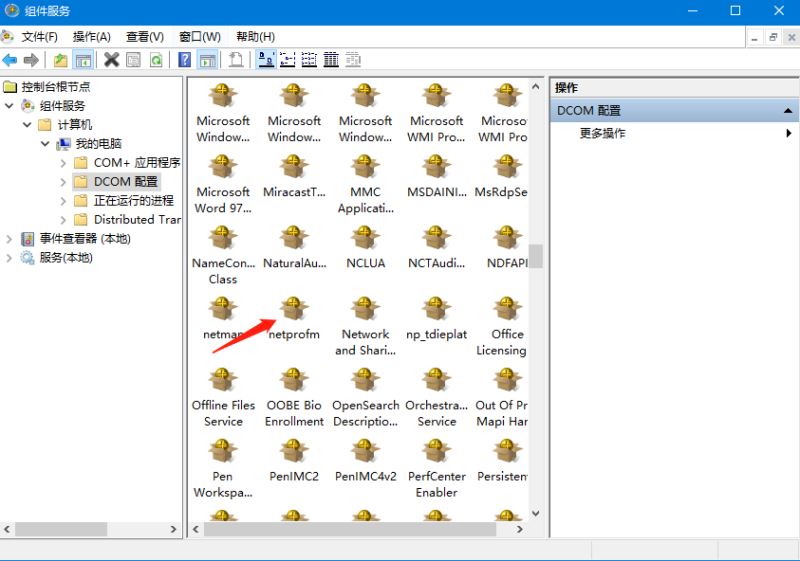Select 控制台根节点 in tree
The height and width of the screenshot is (561, 800).
[56, 87]
